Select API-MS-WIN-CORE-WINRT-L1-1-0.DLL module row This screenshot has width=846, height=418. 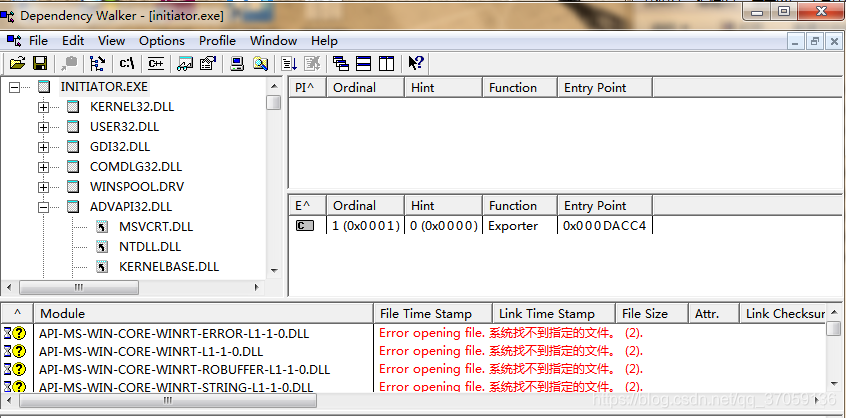click(x=151, y=352)
